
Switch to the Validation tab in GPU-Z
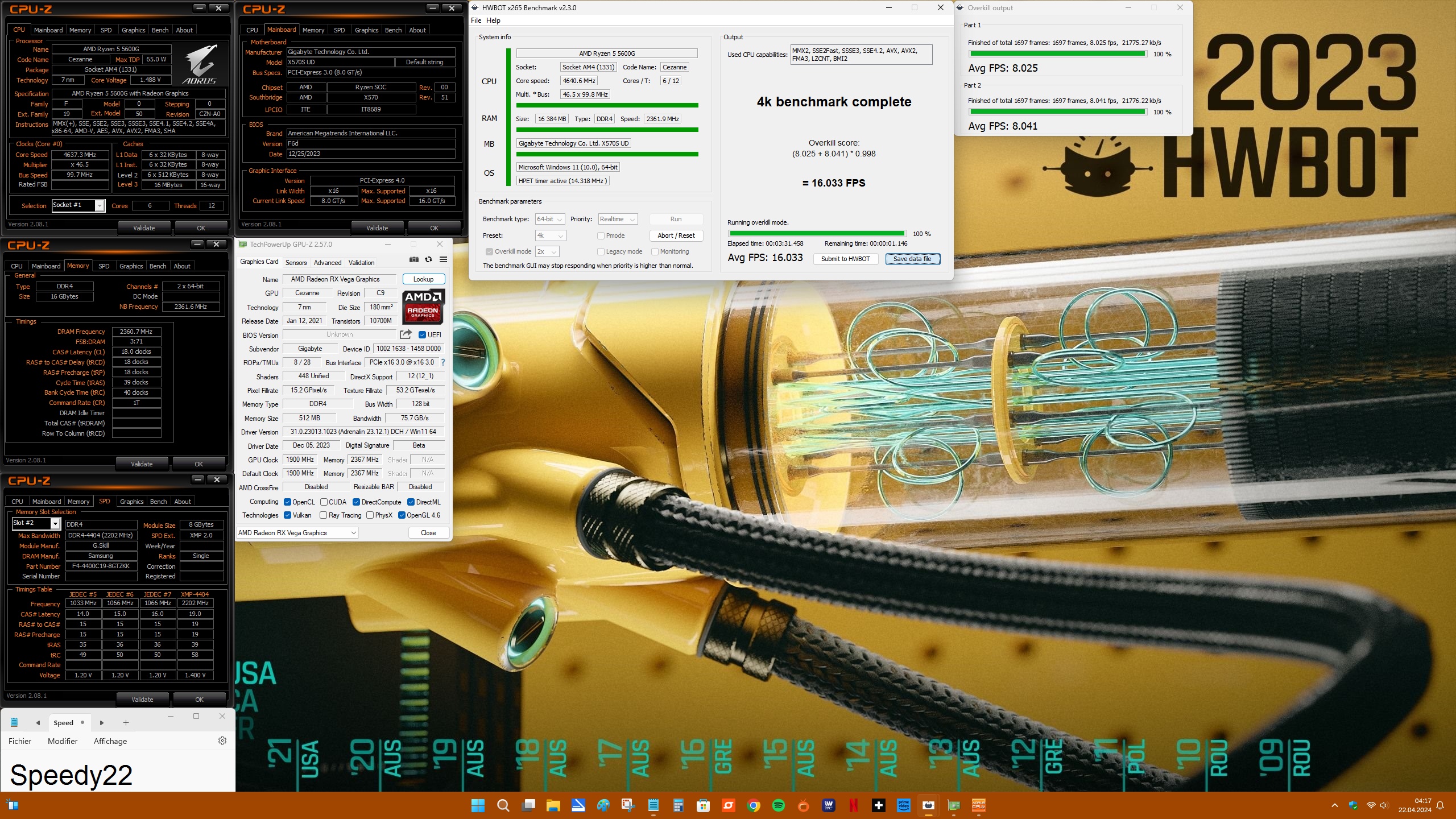(361, 263)
